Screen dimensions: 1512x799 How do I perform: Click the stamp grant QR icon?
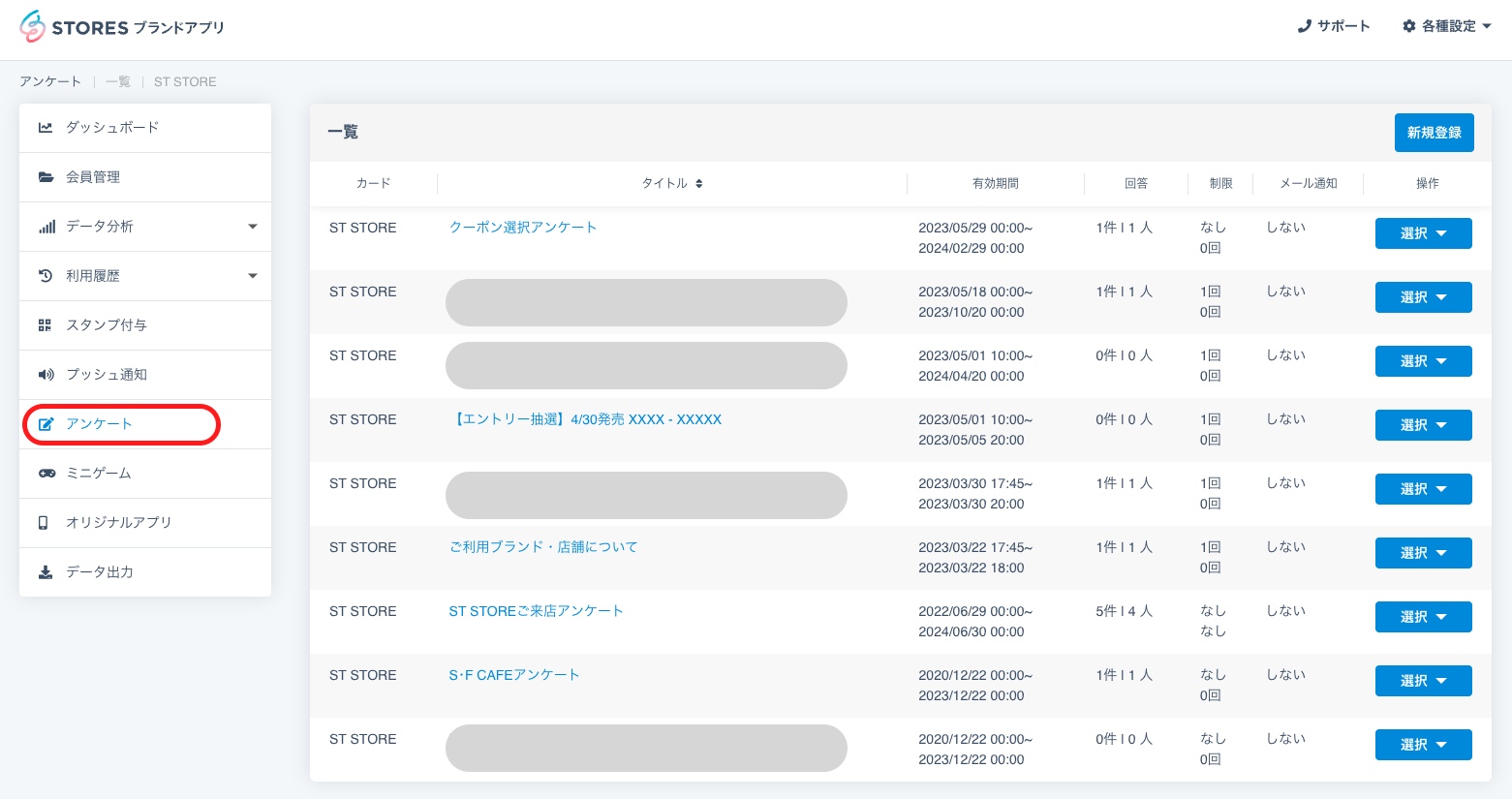tap(45, 325)
